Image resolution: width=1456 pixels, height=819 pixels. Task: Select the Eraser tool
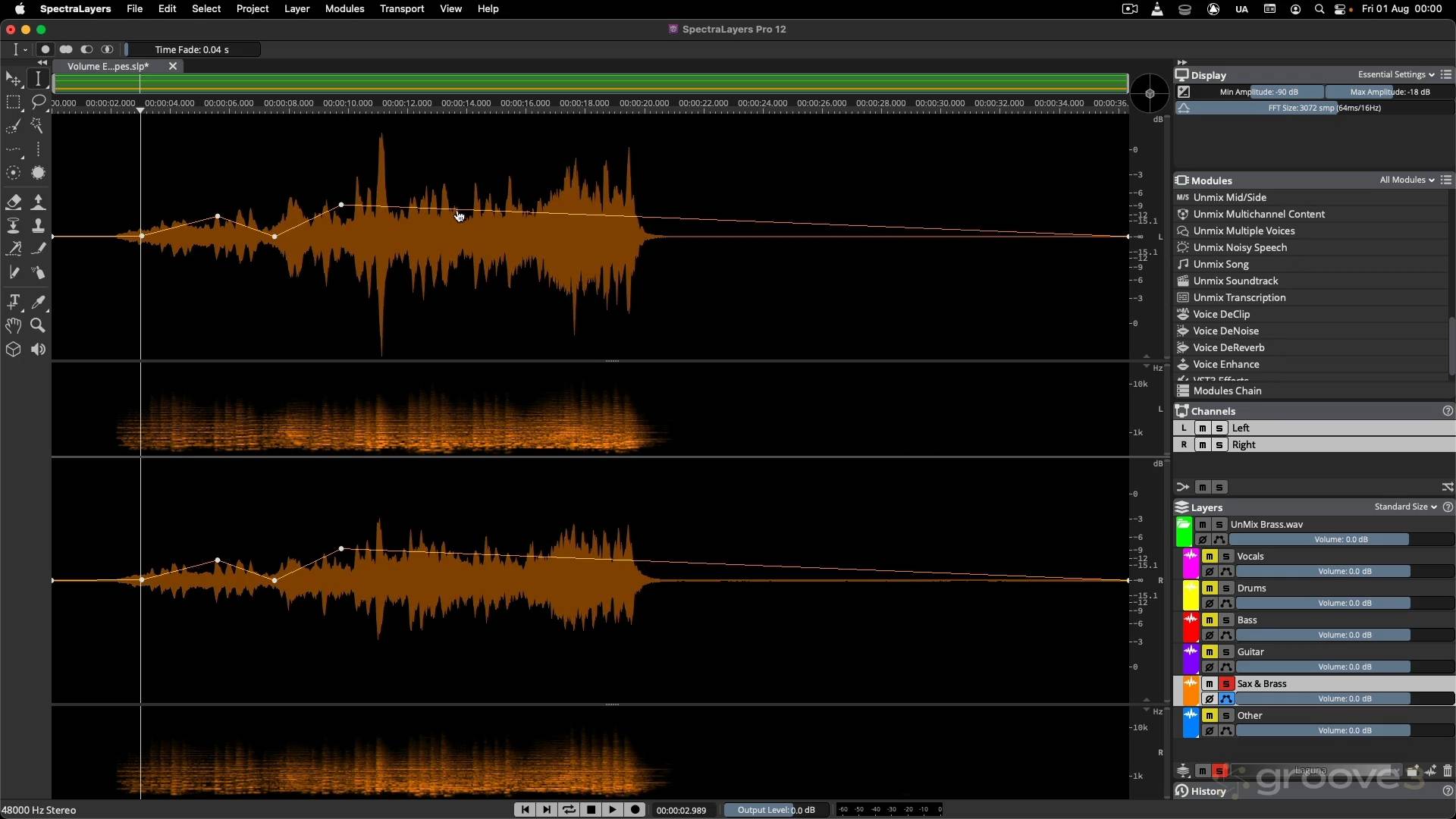pos(13,202)
